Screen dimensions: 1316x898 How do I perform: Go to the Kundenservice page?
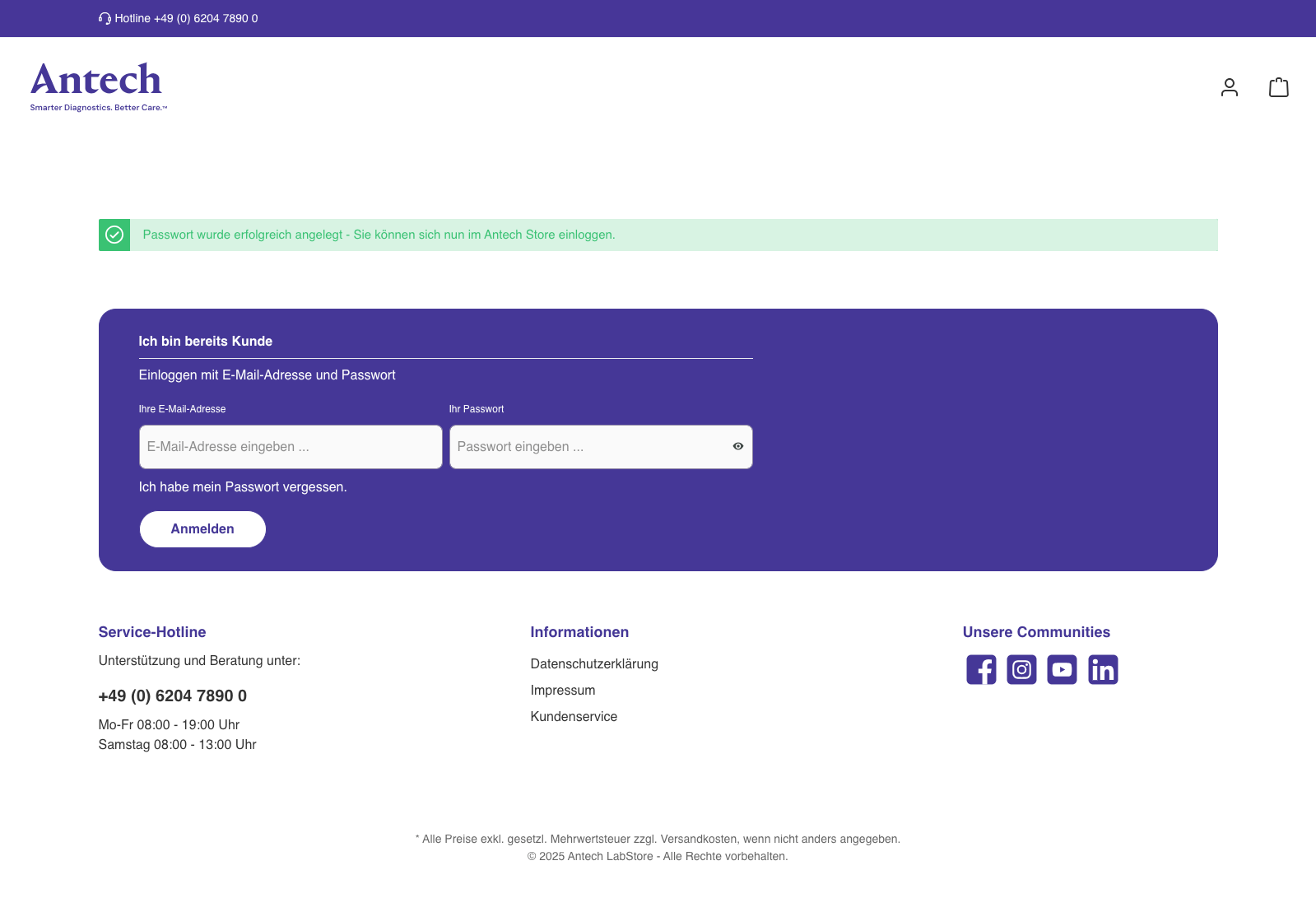click(574, 716)
